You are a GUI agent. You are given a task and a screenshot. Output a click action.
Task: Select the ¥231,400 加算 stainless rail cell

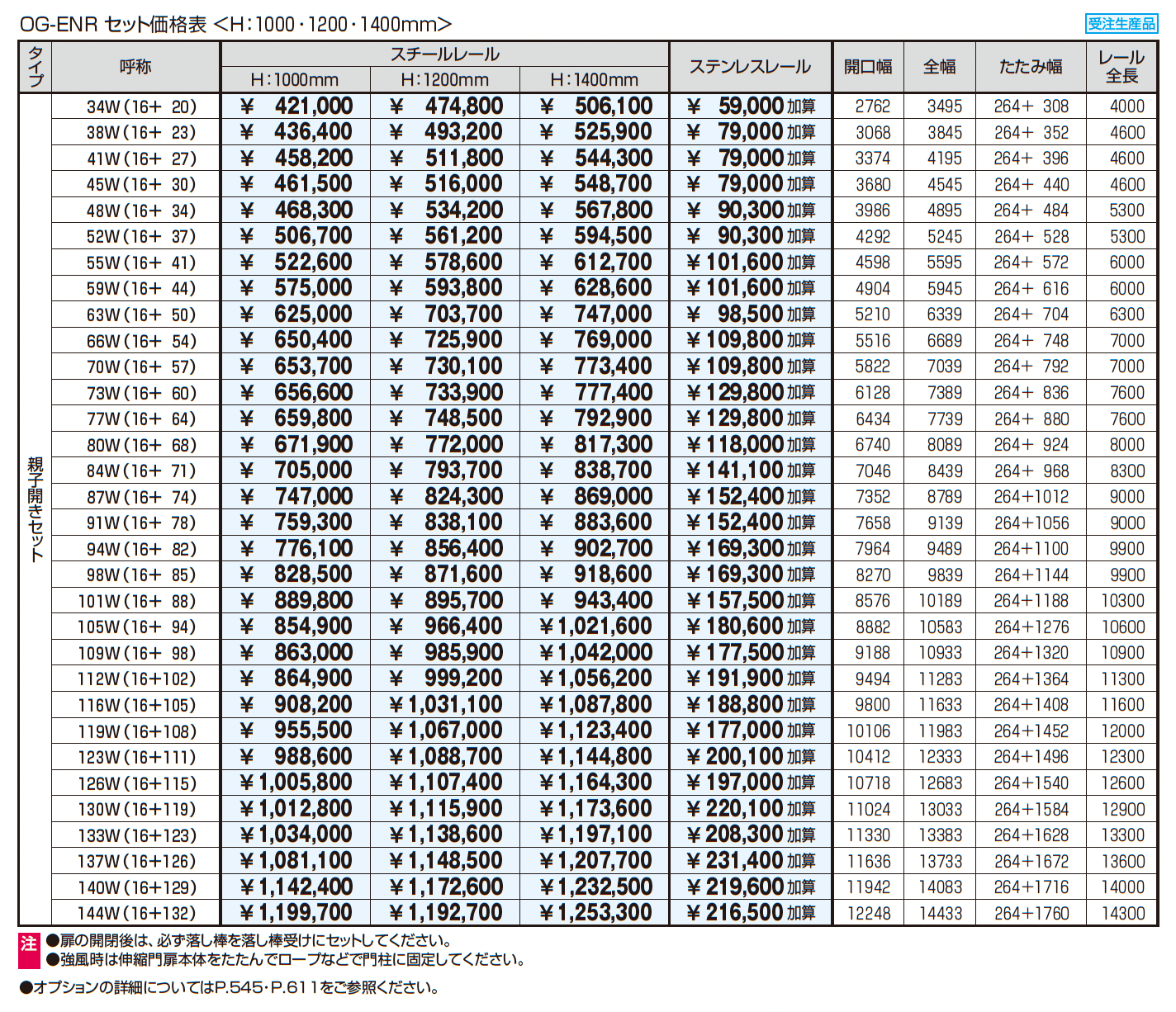[x=750, y=861]
